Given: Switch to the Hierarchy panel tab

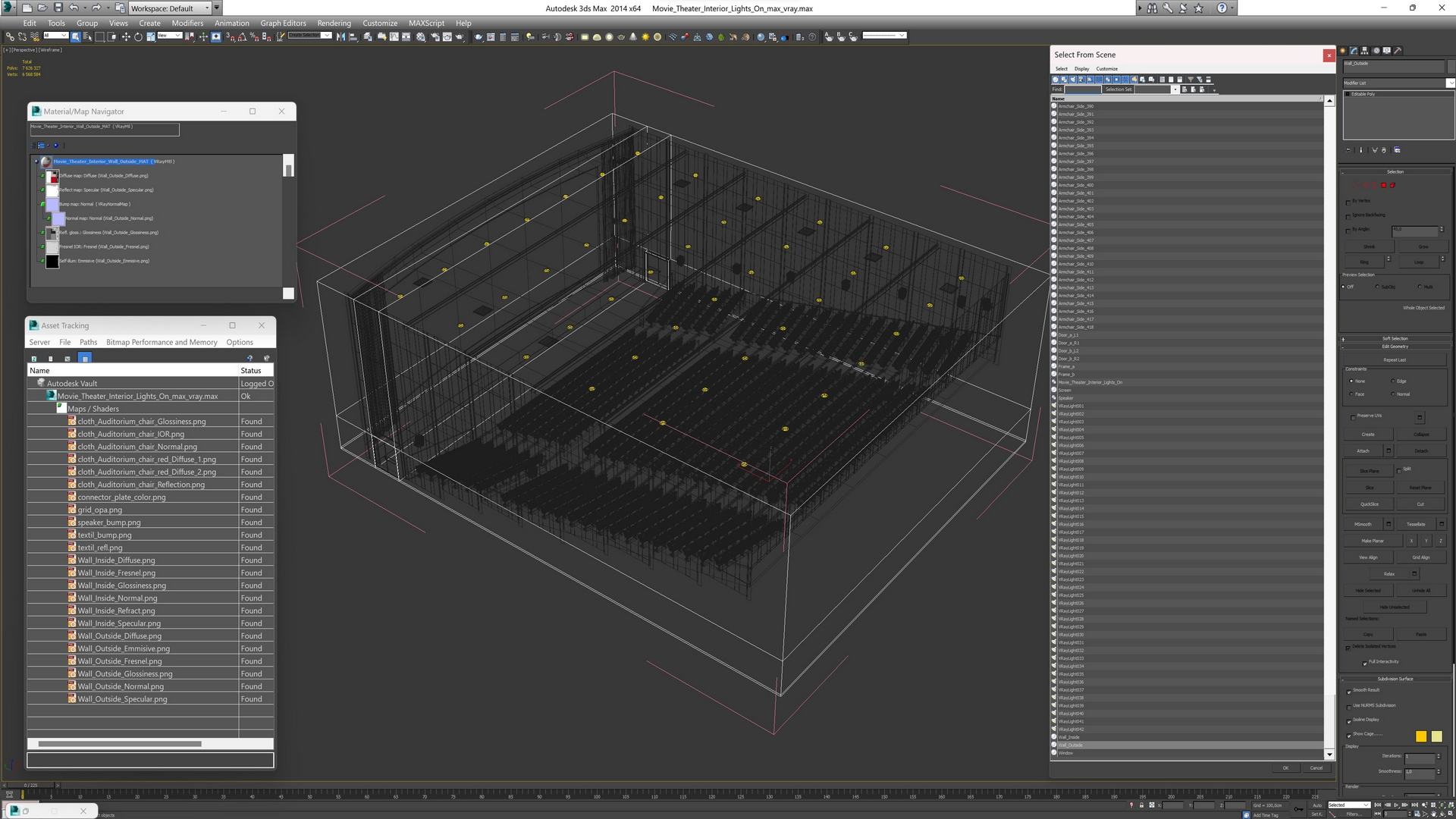Looking at the screenshot, I should click(x=1365, y=51).
